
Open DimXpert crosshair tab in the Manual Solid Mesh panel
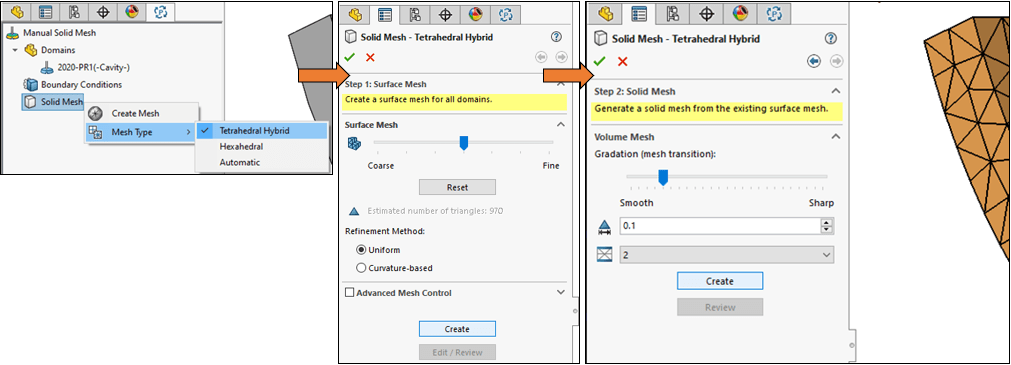[103, 12]
